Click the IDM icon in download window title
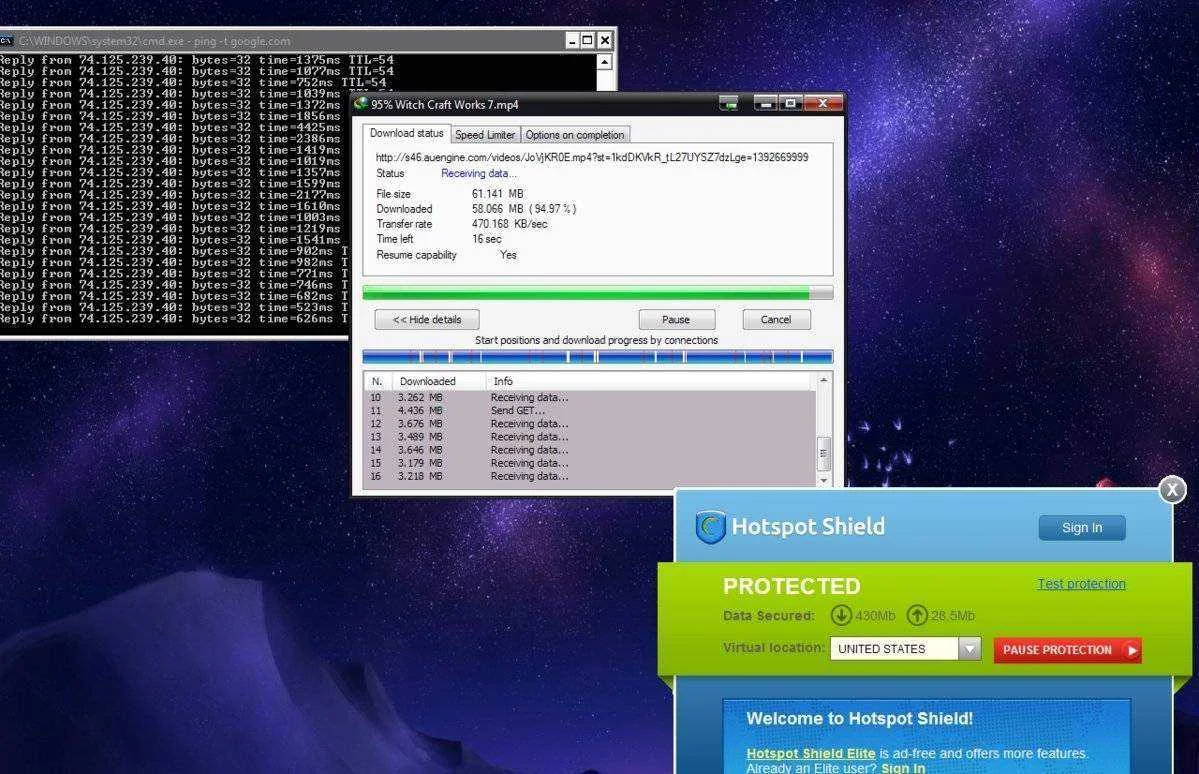The image size is (1199, 774). click(362, 103)
